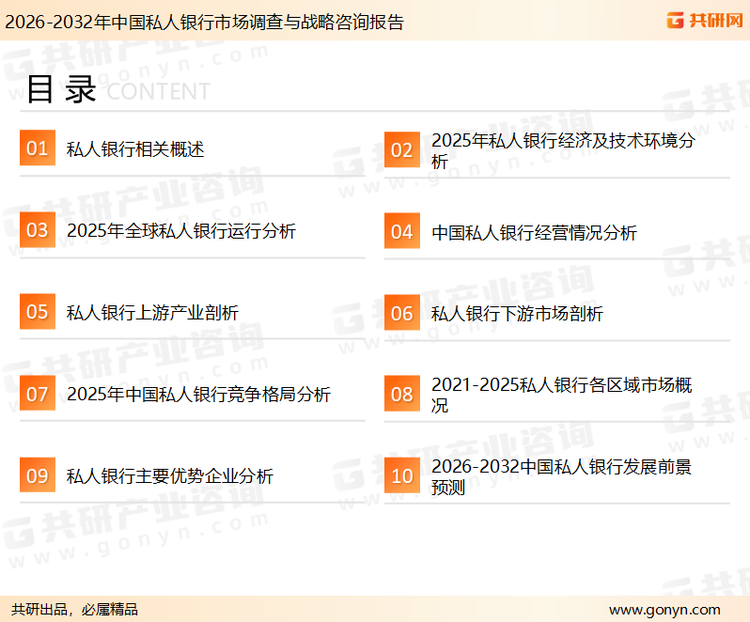Screen dimensions: 750x622
Task: Select the orange 10 number badge
Action: 402,476
